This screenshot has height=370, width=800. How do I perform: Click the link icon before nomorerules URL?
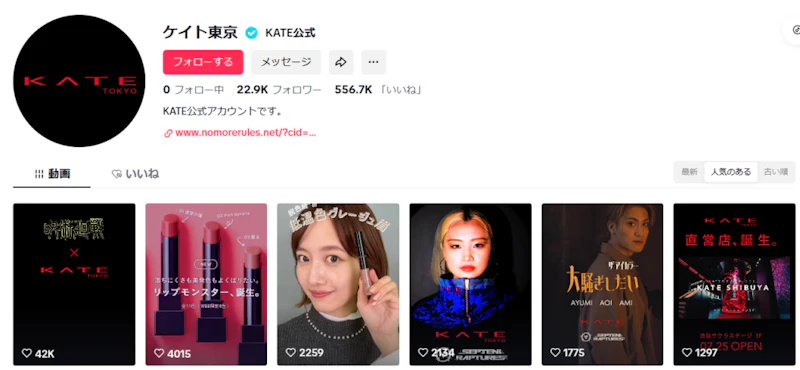point(168,133)
